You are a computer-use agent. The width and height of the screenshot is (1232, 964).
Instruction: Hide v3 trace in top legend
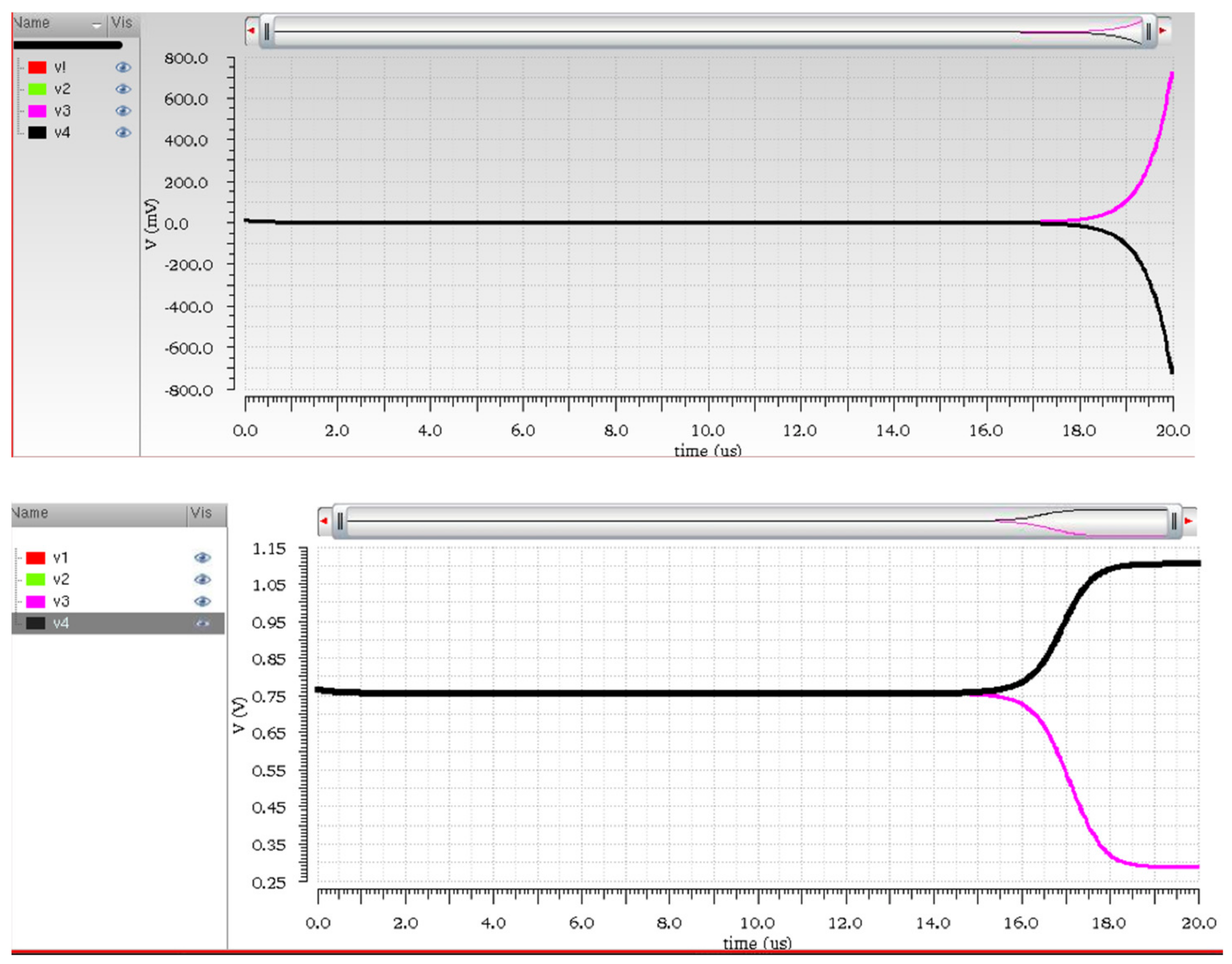click(123, 111)
